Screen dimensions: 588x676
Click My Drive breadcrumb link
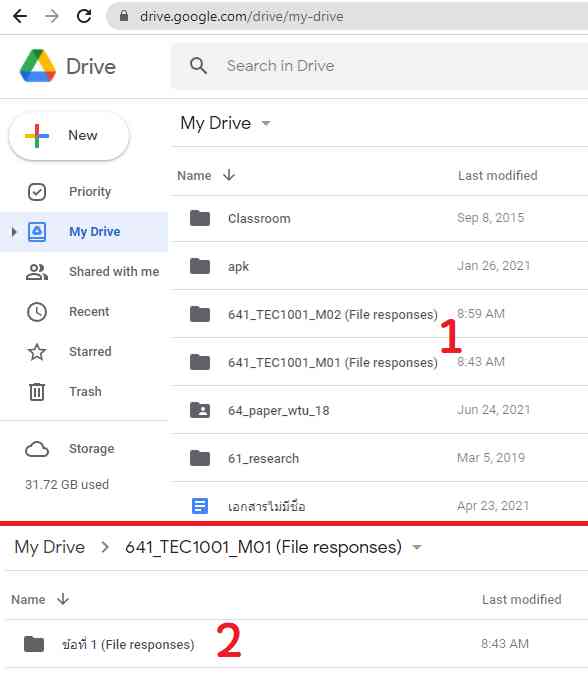[x=50, y=547]
